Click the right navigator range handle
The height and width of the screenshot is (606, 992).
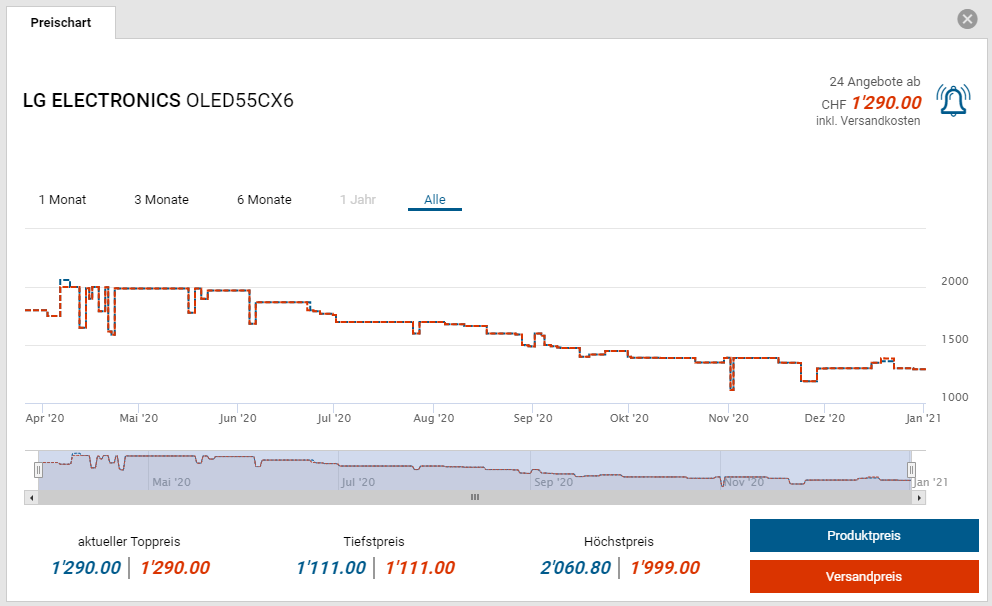[911, 469]
